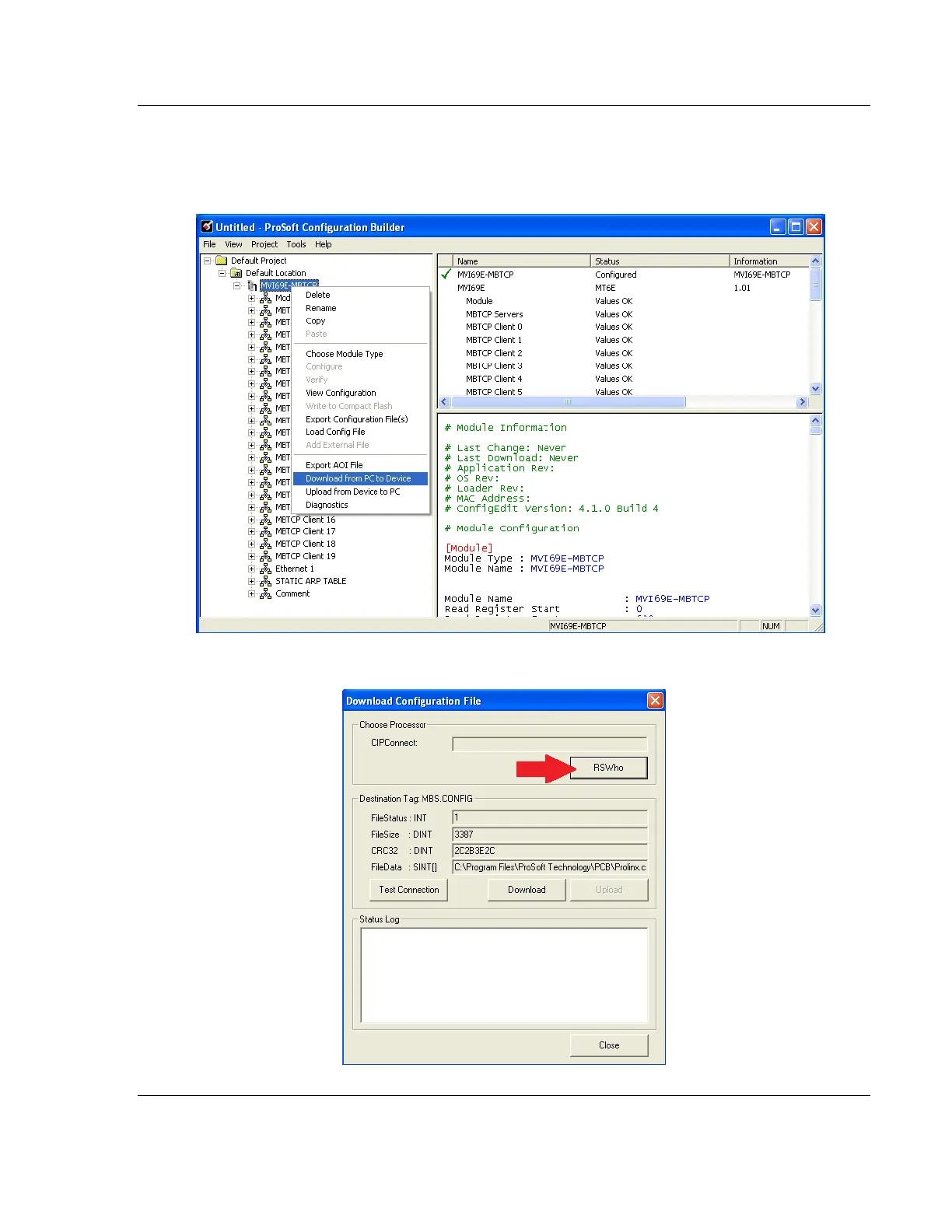The height and width of the screenshot is (1232, 952).
Task: Click the Test Connection button
Action: pos(408,890)
